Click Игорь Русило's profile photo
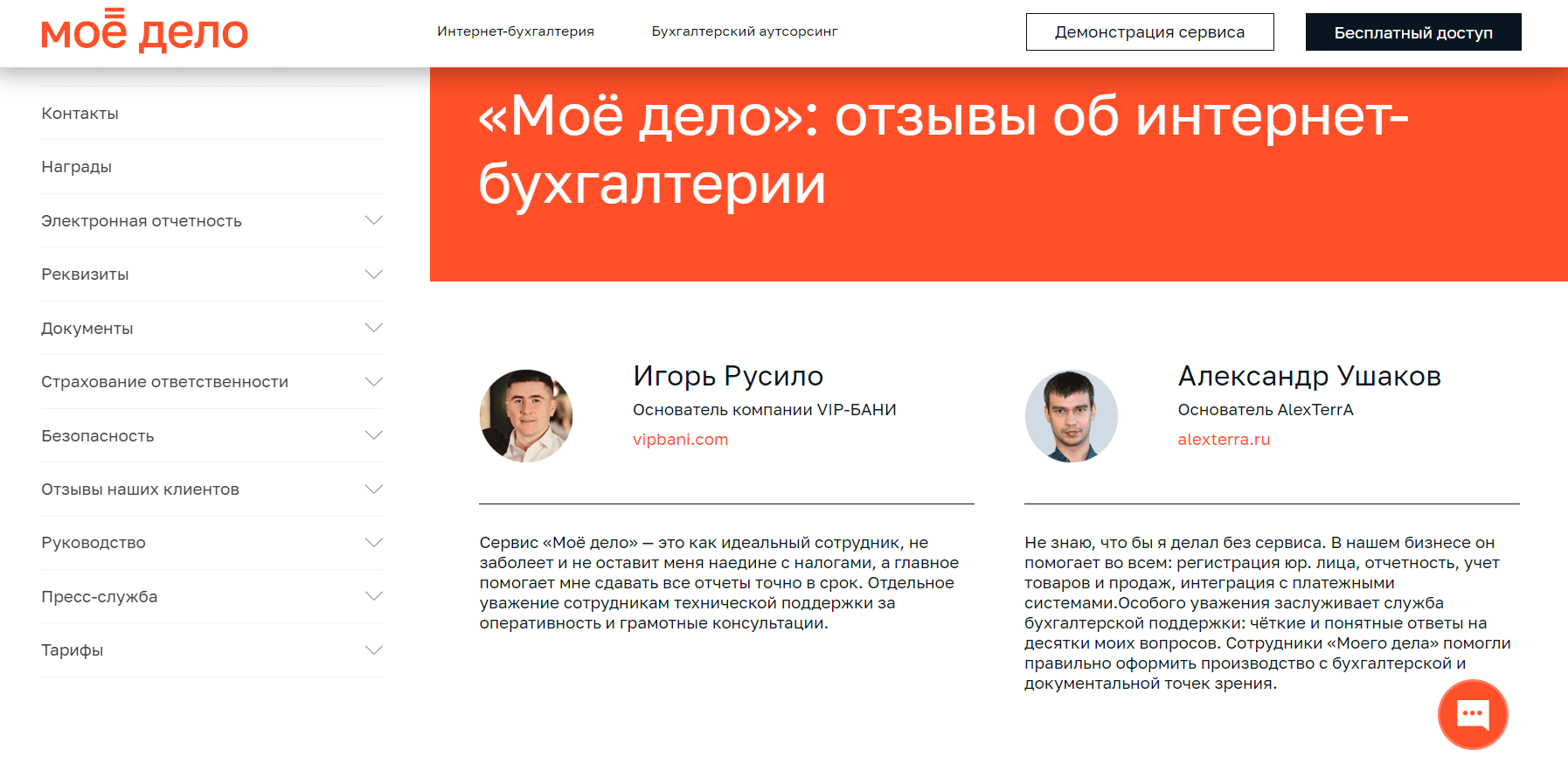Image resolution: width=1568 pixels, height=757 pixels. coord(526,416)
